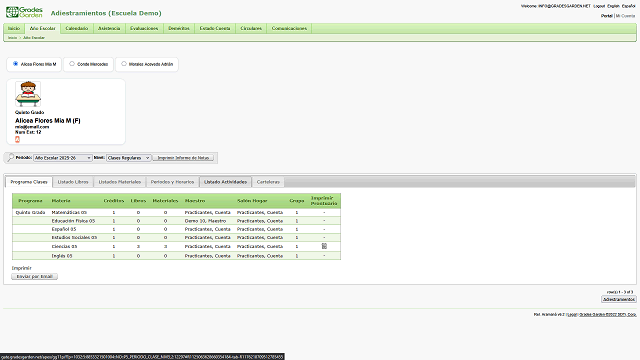Screen dimensions: 640x360
Task: Click the Imprimir Prontuario column header
Action: 324,200
